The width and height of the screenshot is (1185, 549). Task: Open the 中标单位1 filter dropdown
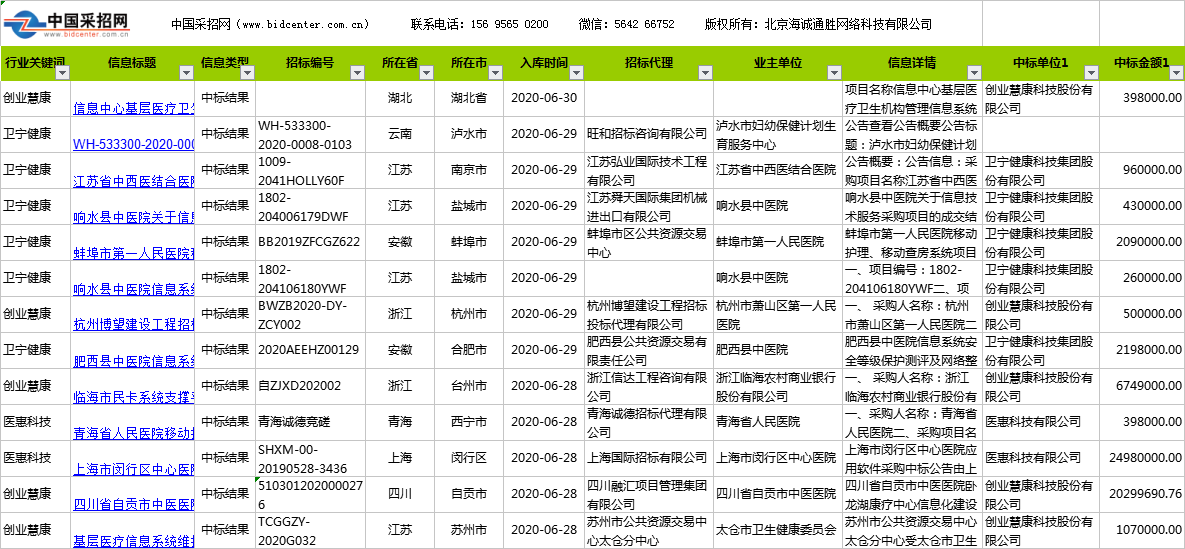(1089, 73)
